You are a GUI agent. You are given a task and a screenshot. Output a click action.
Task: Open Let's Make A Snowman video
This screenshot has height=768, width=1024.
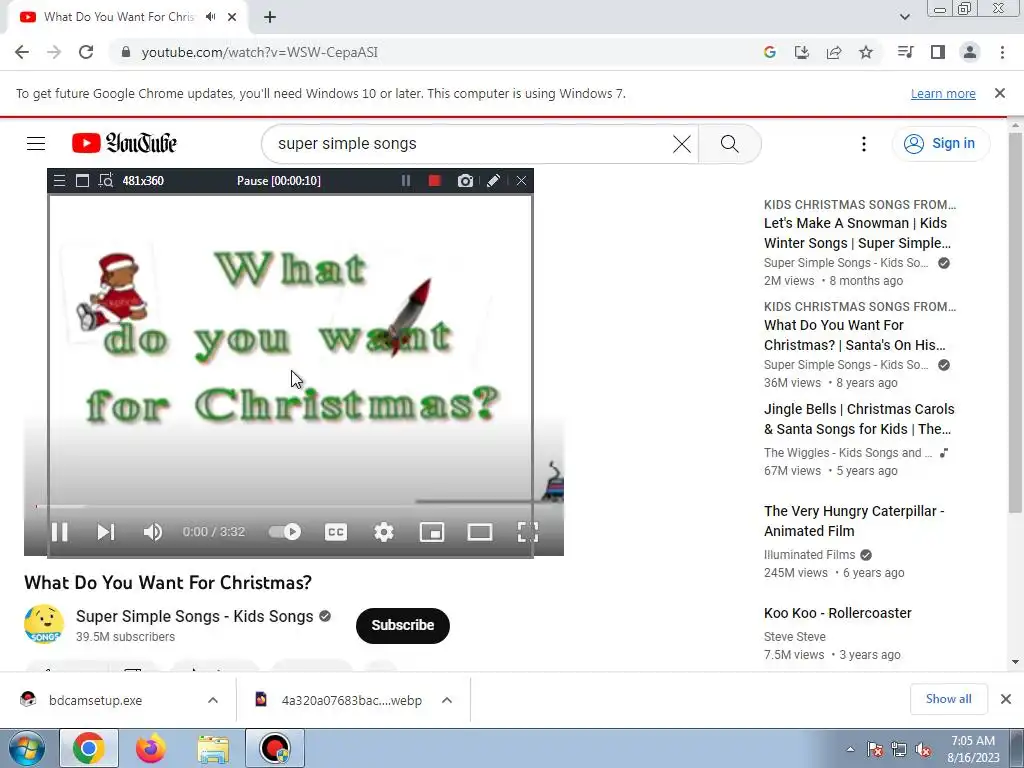tap(858, 233)
